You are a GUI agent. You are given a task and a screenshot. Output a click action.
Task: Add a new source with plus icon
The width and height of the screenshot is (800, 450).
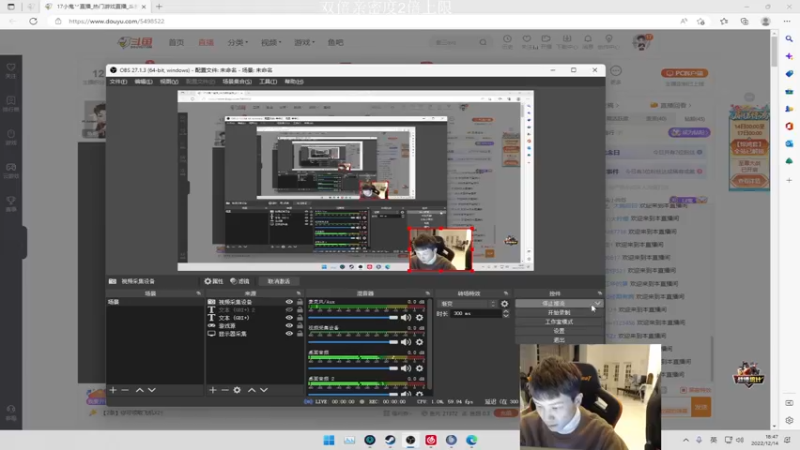click(213, 390)
